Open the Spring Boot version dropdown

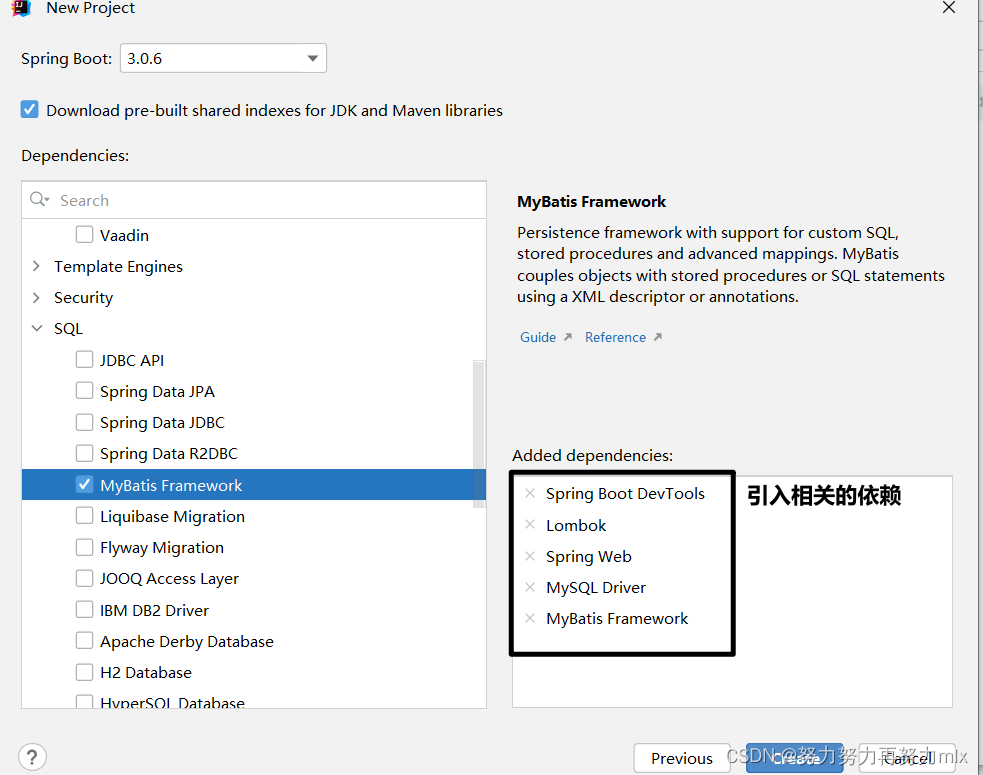pos(223,58)
